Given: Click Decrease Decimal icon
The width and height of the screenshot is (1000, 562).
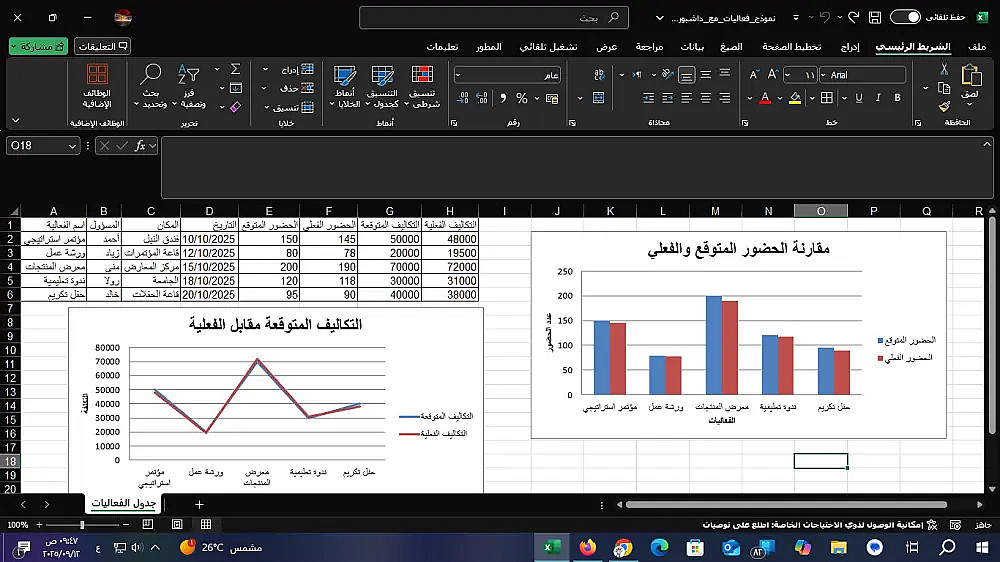Looking at the screenshot, I should [463, 98].
